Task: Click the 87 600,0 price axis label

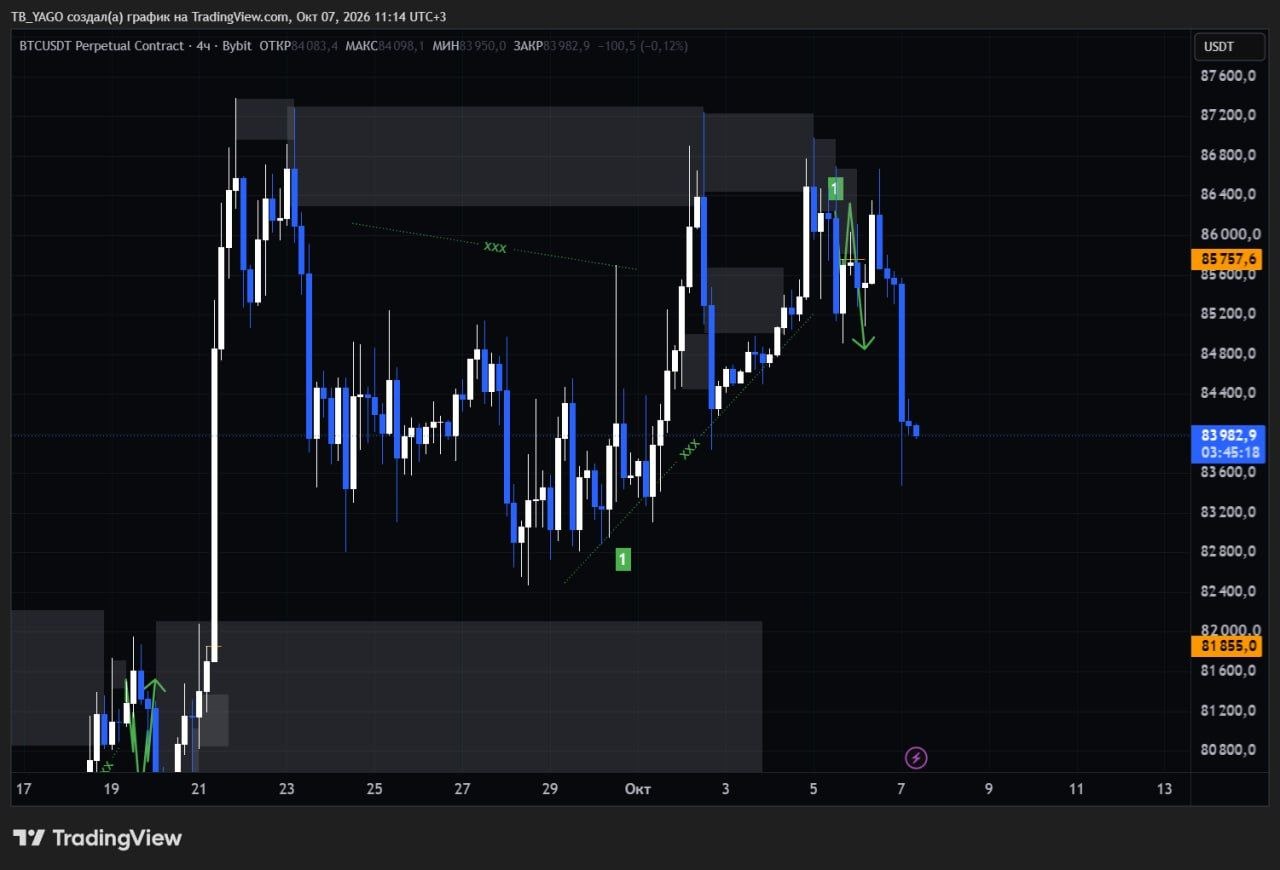Action: pos(1228,76)
